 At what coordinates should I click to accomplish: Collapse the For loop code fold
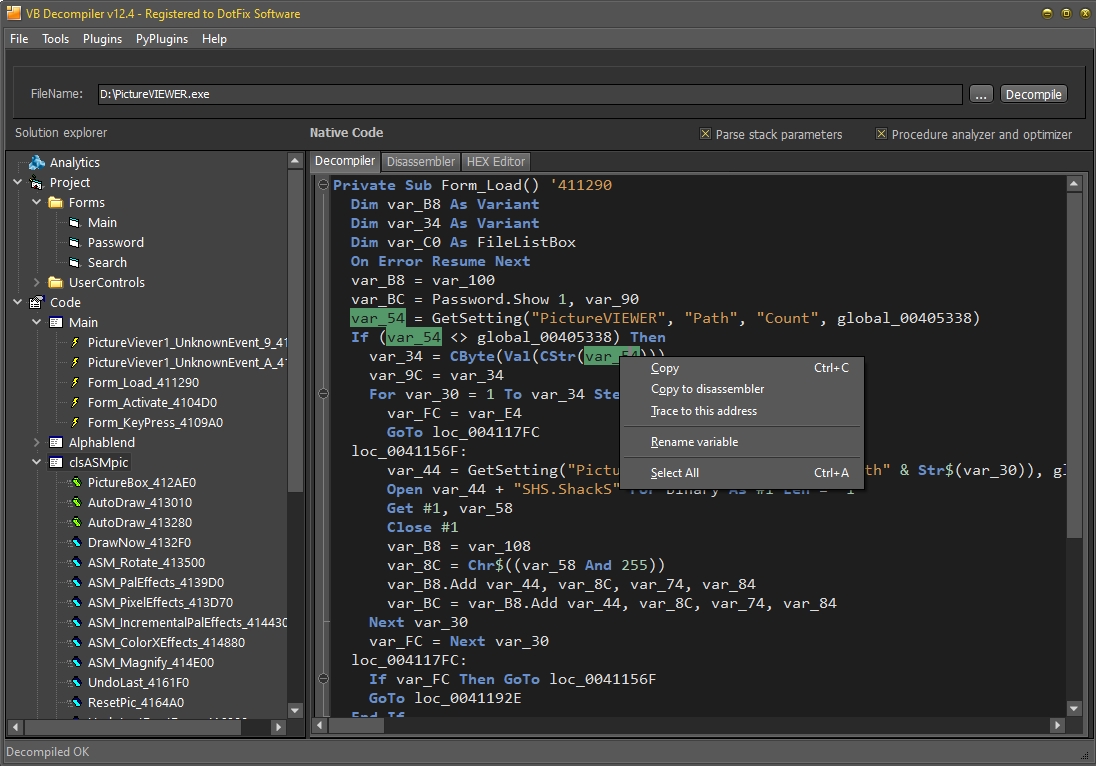323,394
